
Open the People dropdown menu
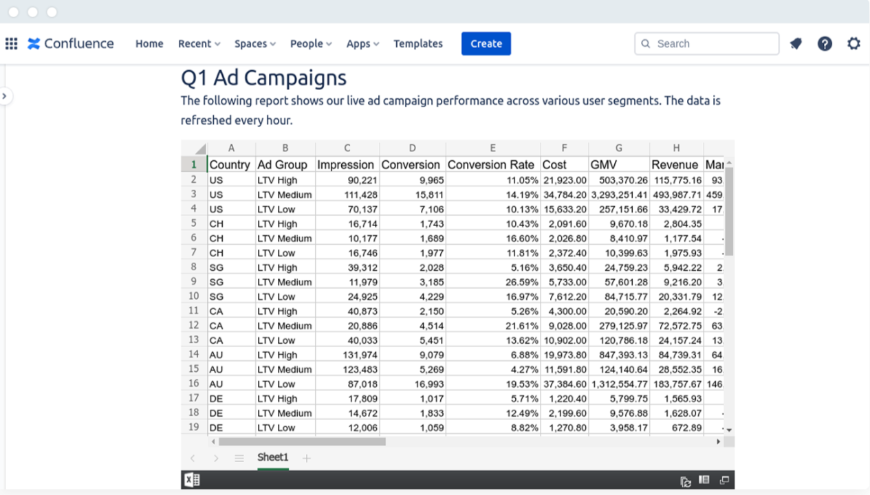click(x=311, y=44)
